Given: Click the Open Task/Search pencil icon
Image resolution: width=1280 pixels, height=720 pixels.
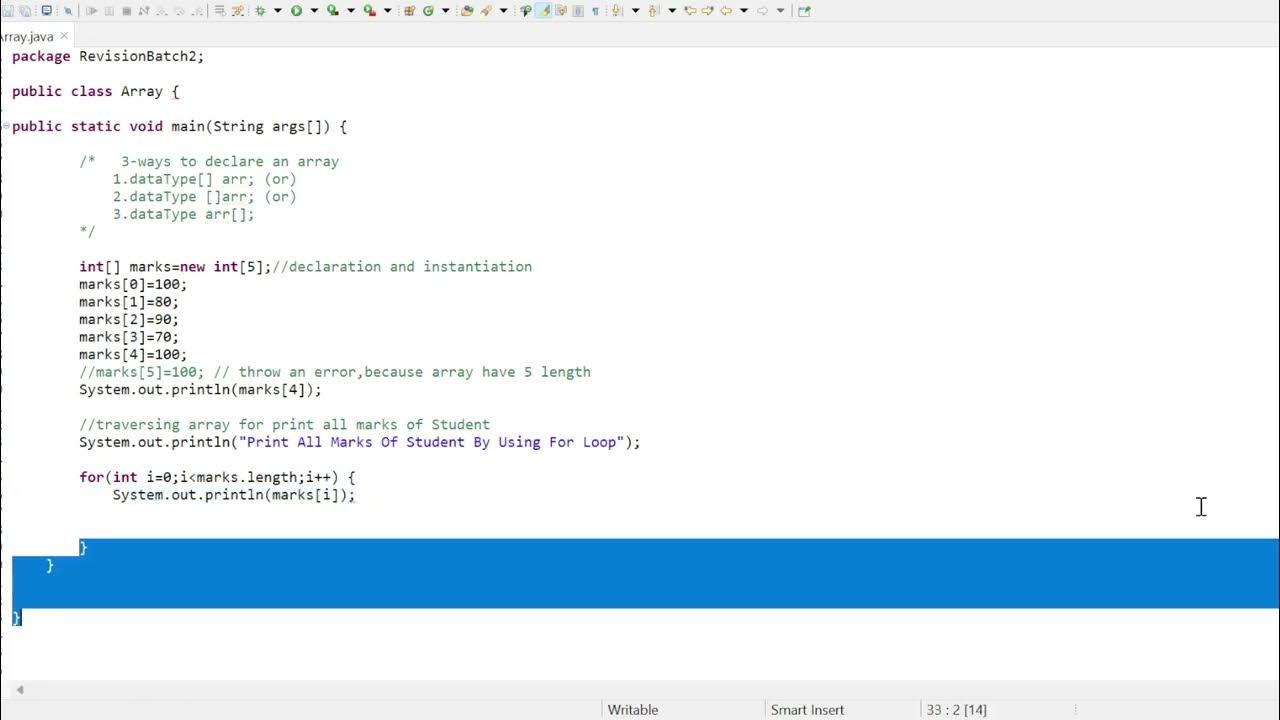Looking at the screenshot, I should click(486, 11).
